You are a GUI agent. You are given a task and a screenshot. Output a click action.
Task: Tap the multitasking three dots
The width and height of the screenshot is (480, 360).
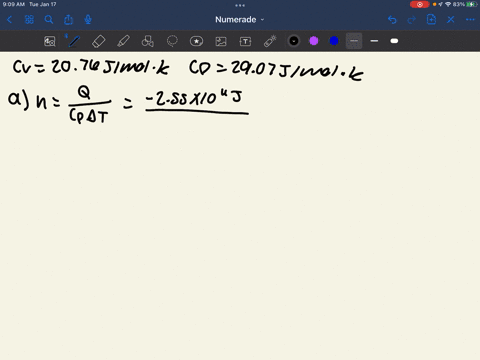tap(240, 5)
